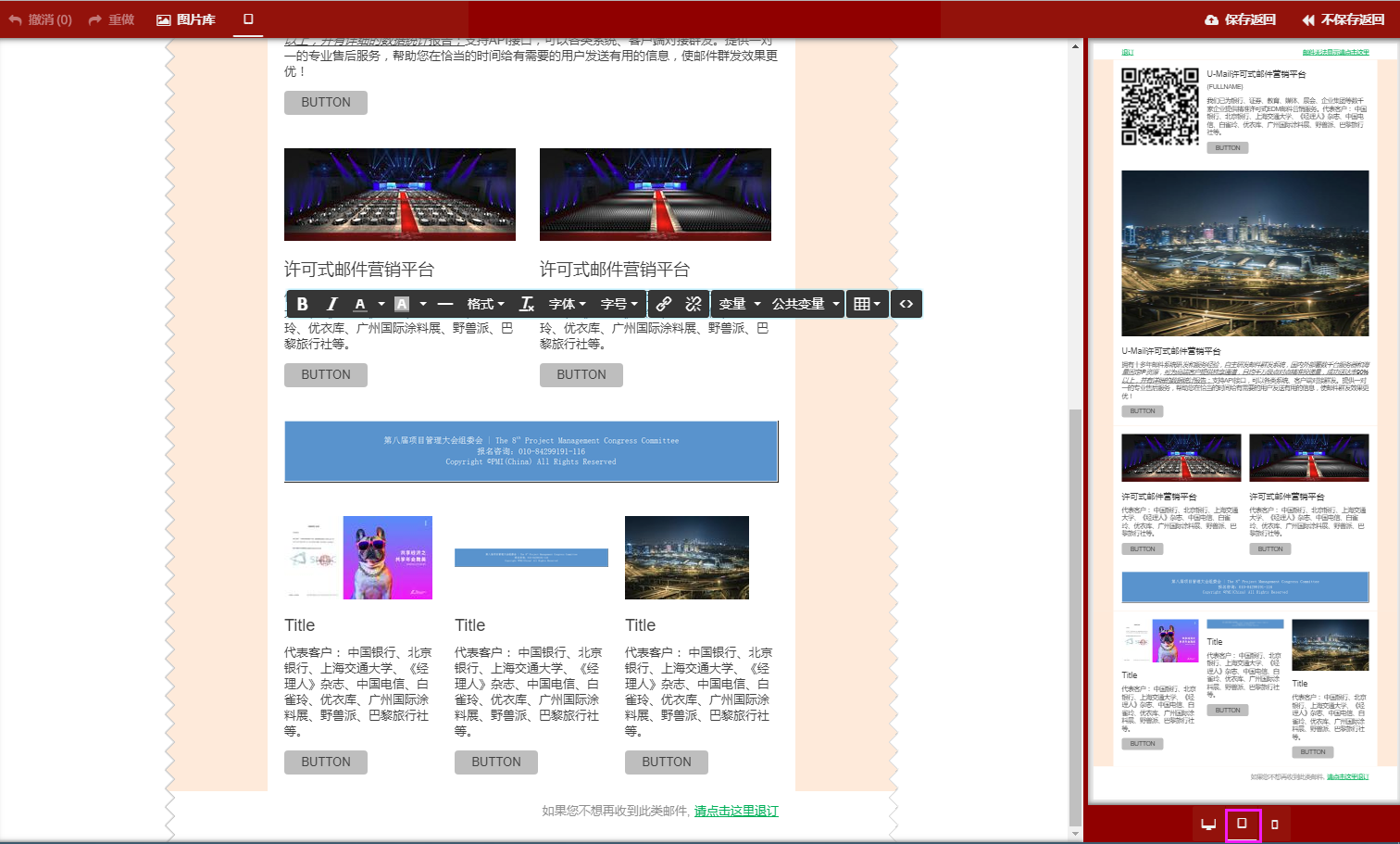Open source code view icon

tap(906, 304)
